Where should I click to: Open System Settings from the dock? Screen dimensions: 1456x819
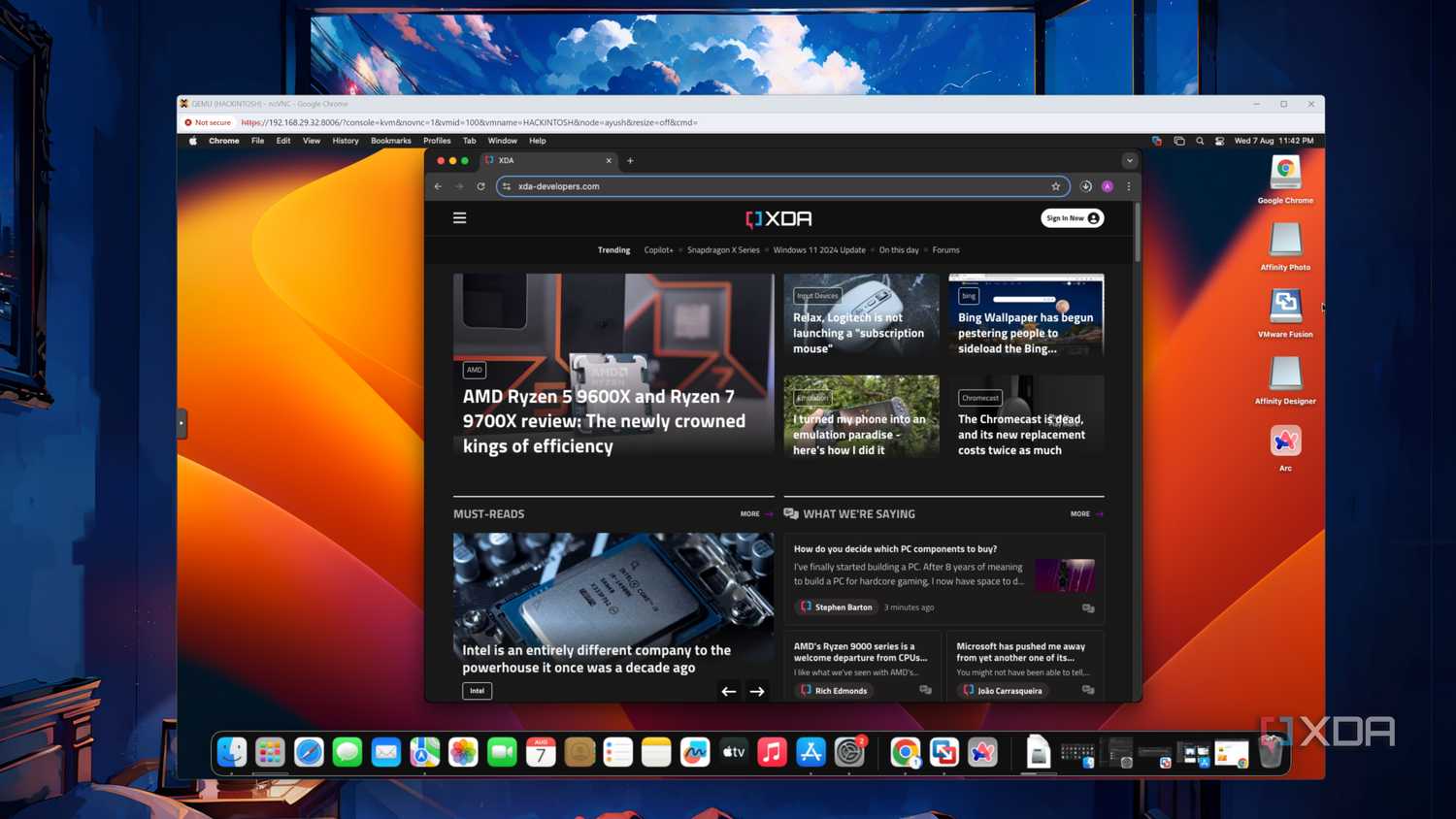[x=849, y=752]
